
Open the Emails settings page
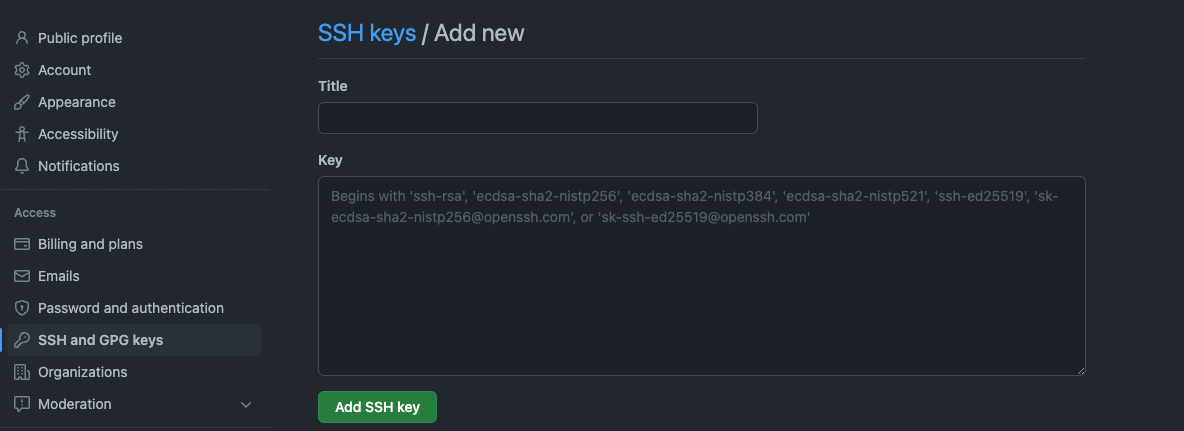point(58,276)
